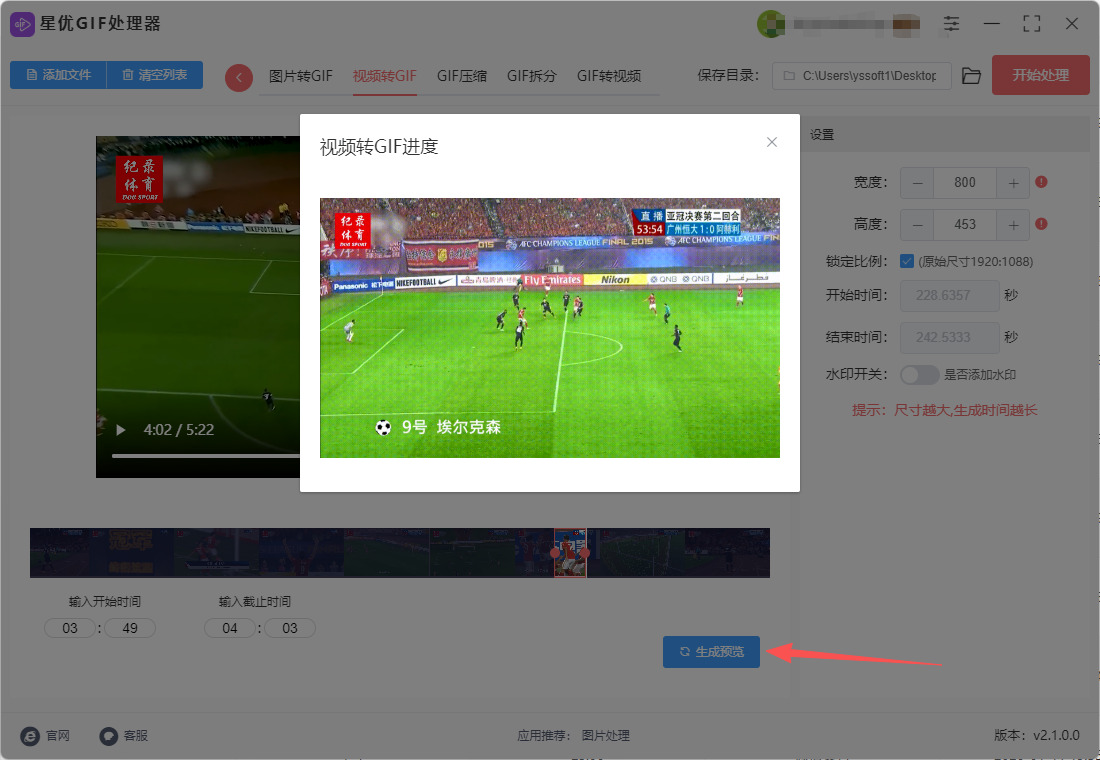This screenshot has height=760, width=1100.
Task: Click the 生成预览 button
Action: coord(711,652)
